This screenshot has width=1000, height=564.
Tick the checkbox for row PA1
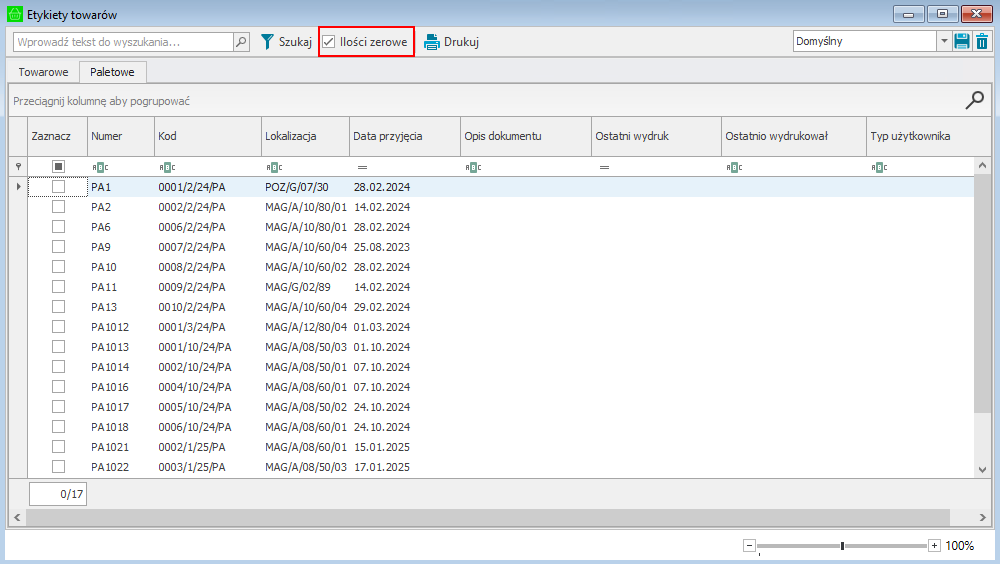tap(58, 187)
